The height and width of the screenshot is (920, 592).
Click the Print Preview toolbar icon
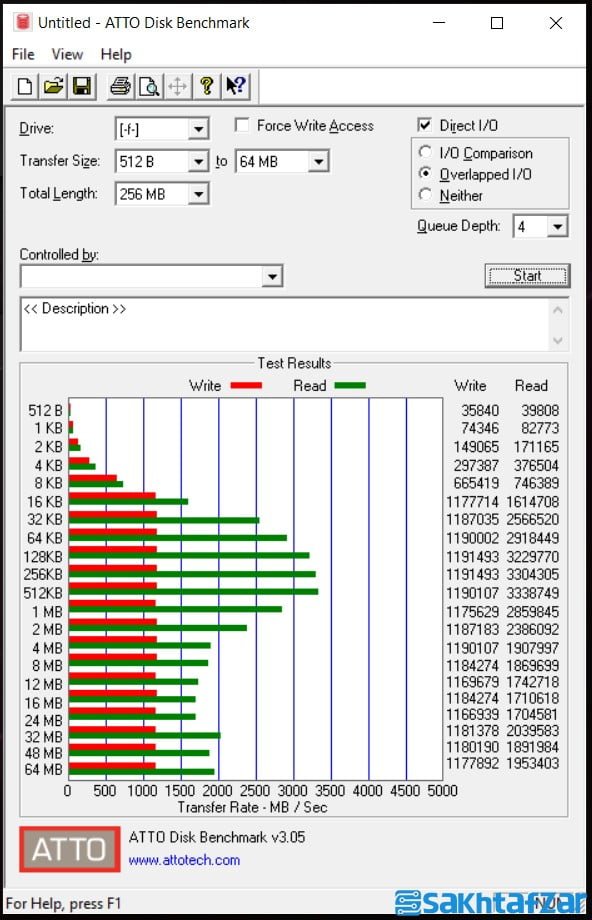click(149, 86)
